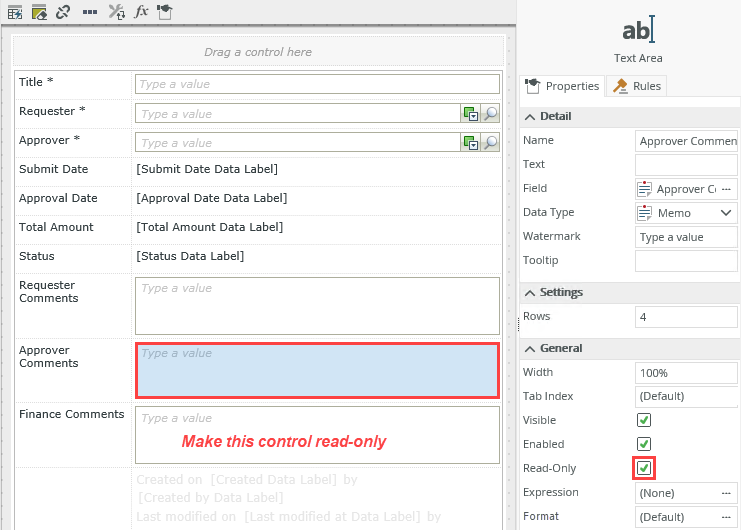
Task: Click the 'Created Data Label' text
Action: click(x=274, y=479)
